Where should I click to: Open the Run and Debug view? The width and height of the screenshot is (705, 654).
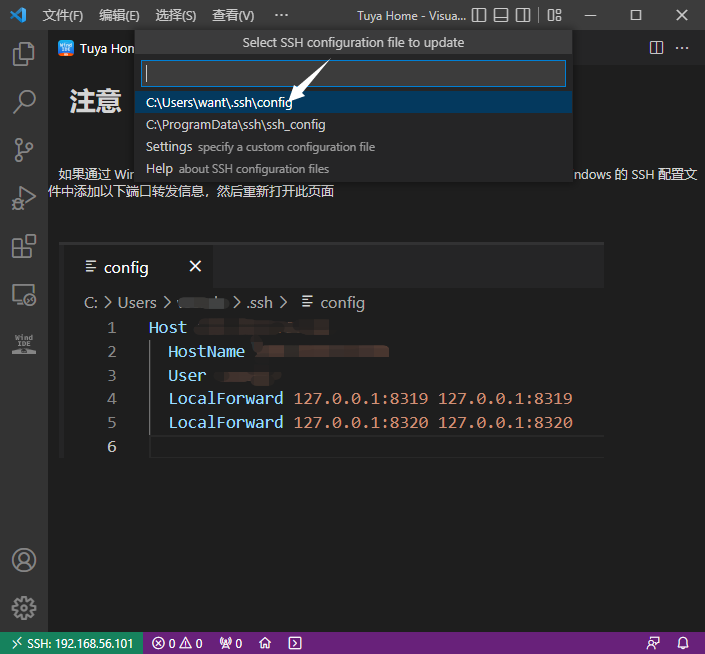coord(23,198)
